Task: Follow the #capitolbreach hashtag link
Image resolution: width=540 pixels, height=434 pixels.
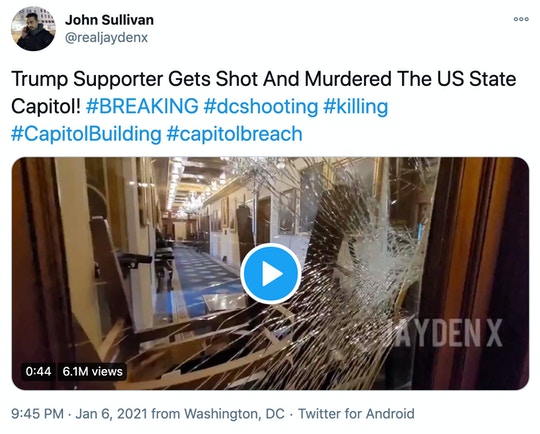Action: click(x=235, y=134)
